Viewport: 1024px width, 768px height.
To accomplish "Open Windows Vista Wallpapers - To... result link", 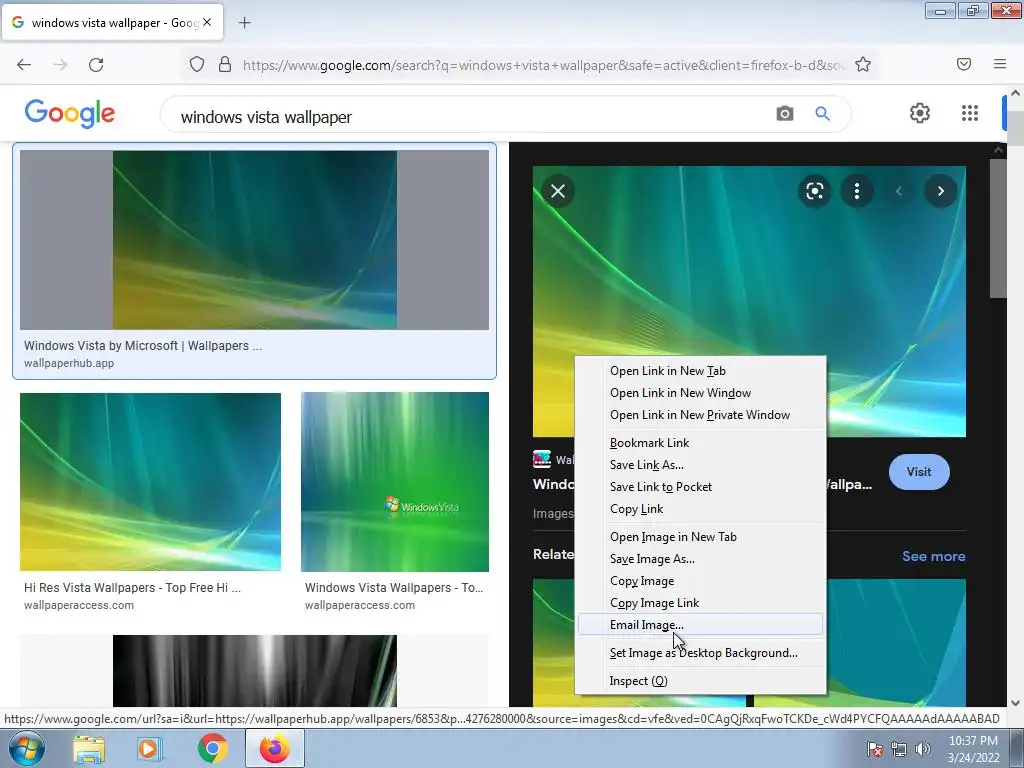I will click(x=394, y=588).
